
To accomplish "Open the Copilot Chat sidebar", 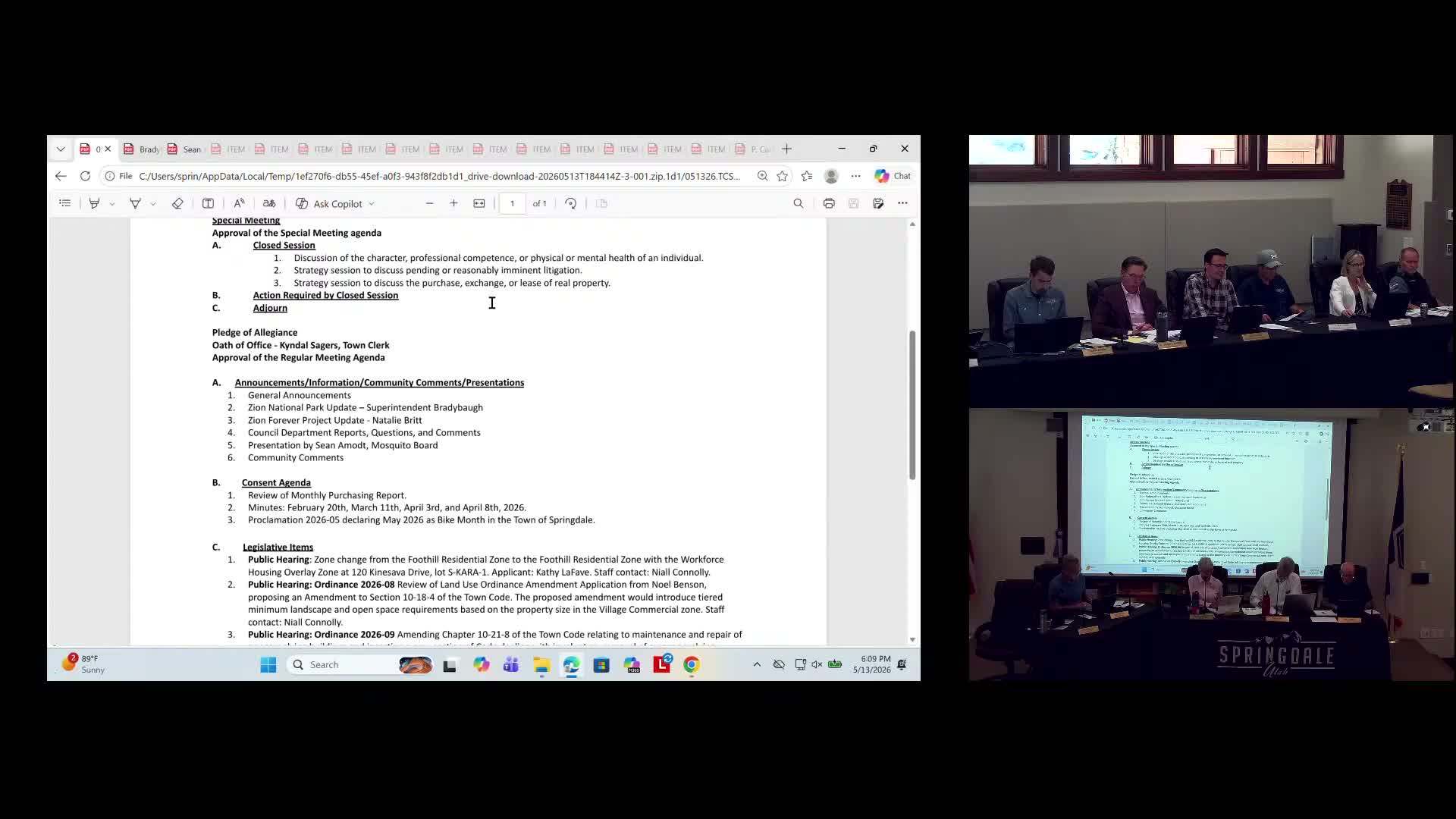I will tap(893, 176).
